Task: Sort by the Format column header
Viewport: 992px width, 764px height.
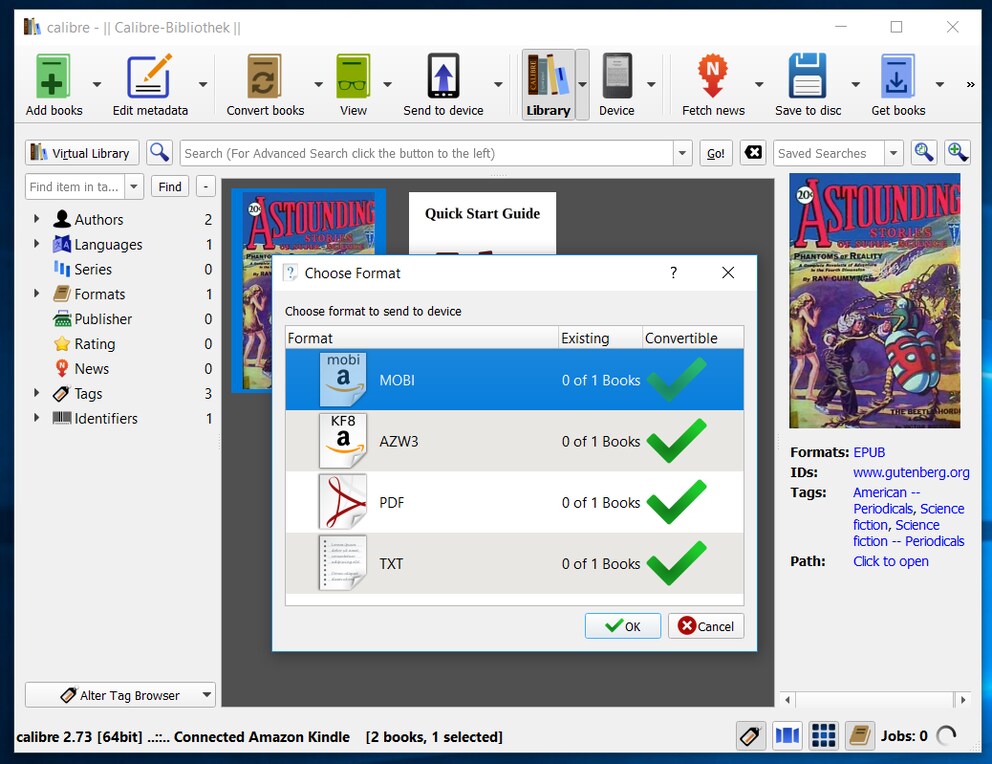Action: pos(422,338)
